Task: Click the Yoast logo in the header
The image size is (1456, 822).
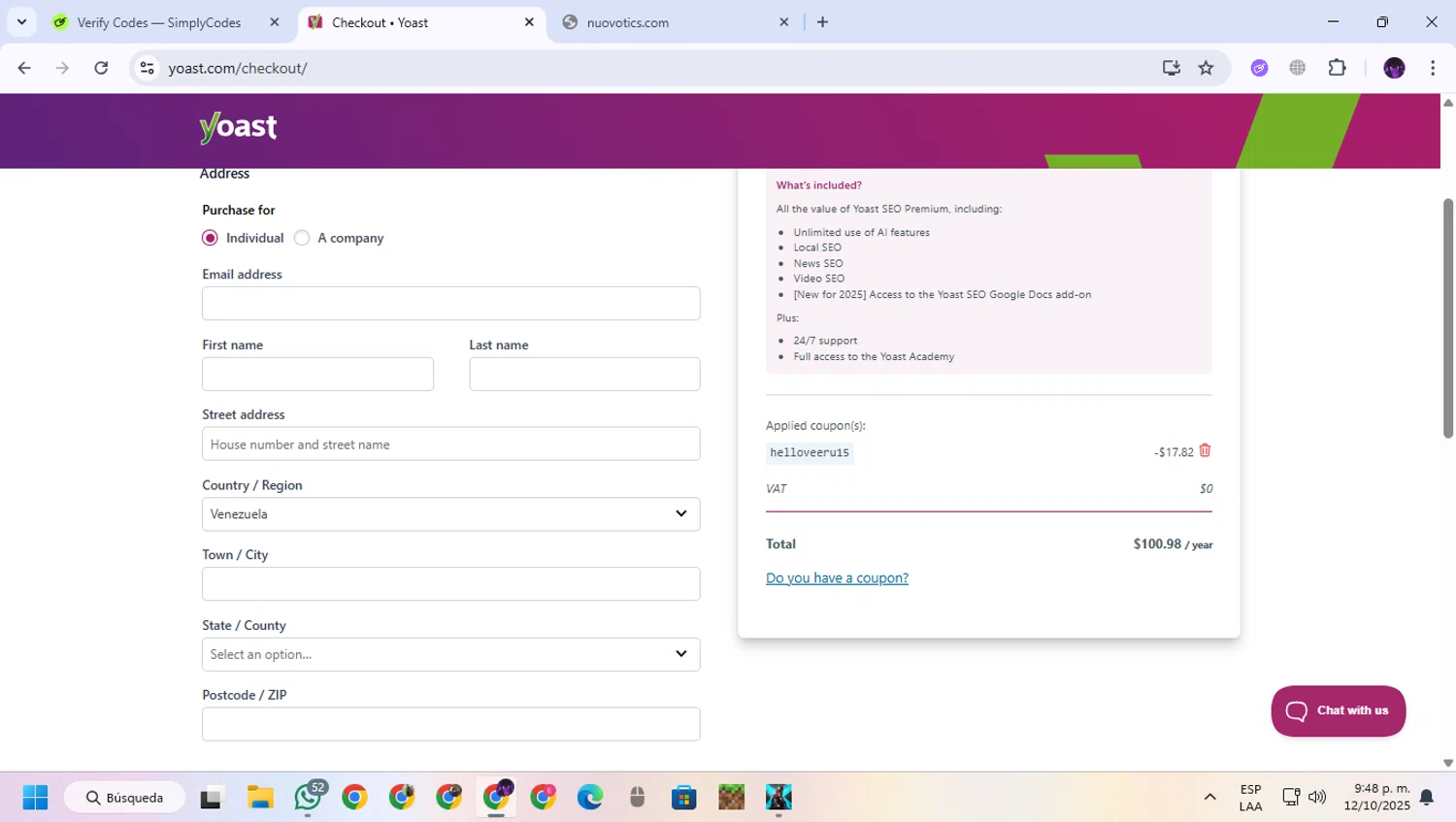Action: pyautogui.click(x=238, y=127)
